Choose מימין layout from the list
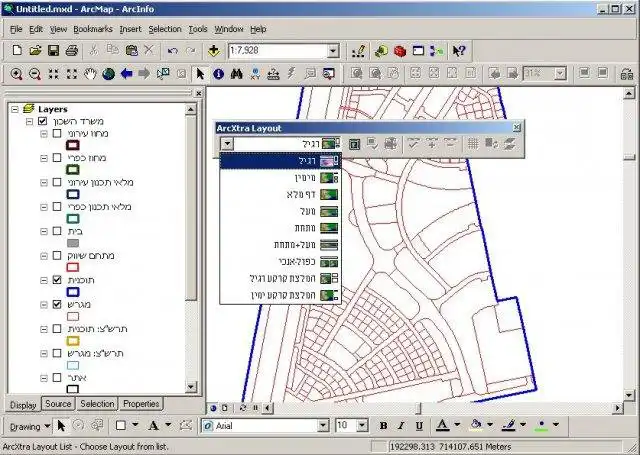640x455 pixels. pyautogui.click(x=280, y=178)
